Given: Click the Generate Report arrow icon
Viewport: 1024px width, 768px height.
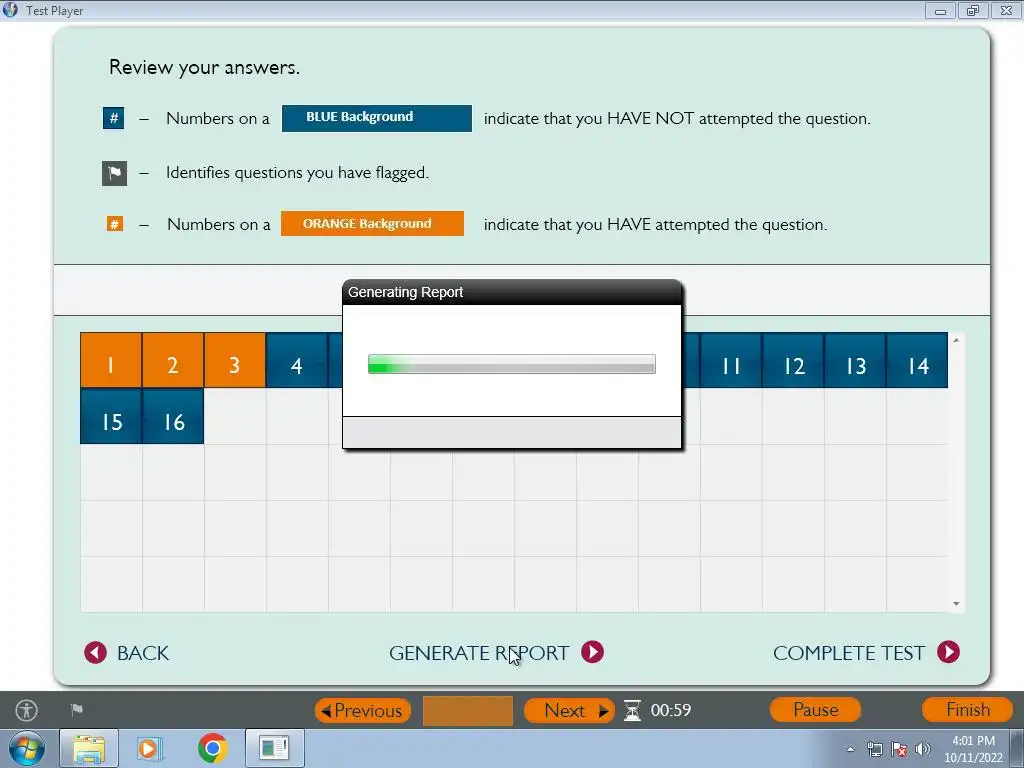Looking at the screenshot, I should [592, 652].
